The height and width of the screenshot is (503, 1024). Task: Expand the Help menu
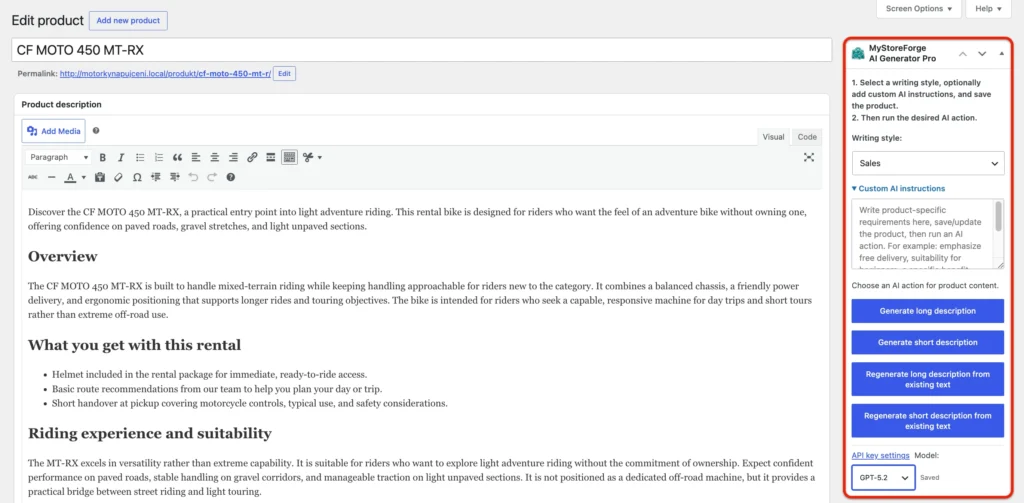point(988,9)
